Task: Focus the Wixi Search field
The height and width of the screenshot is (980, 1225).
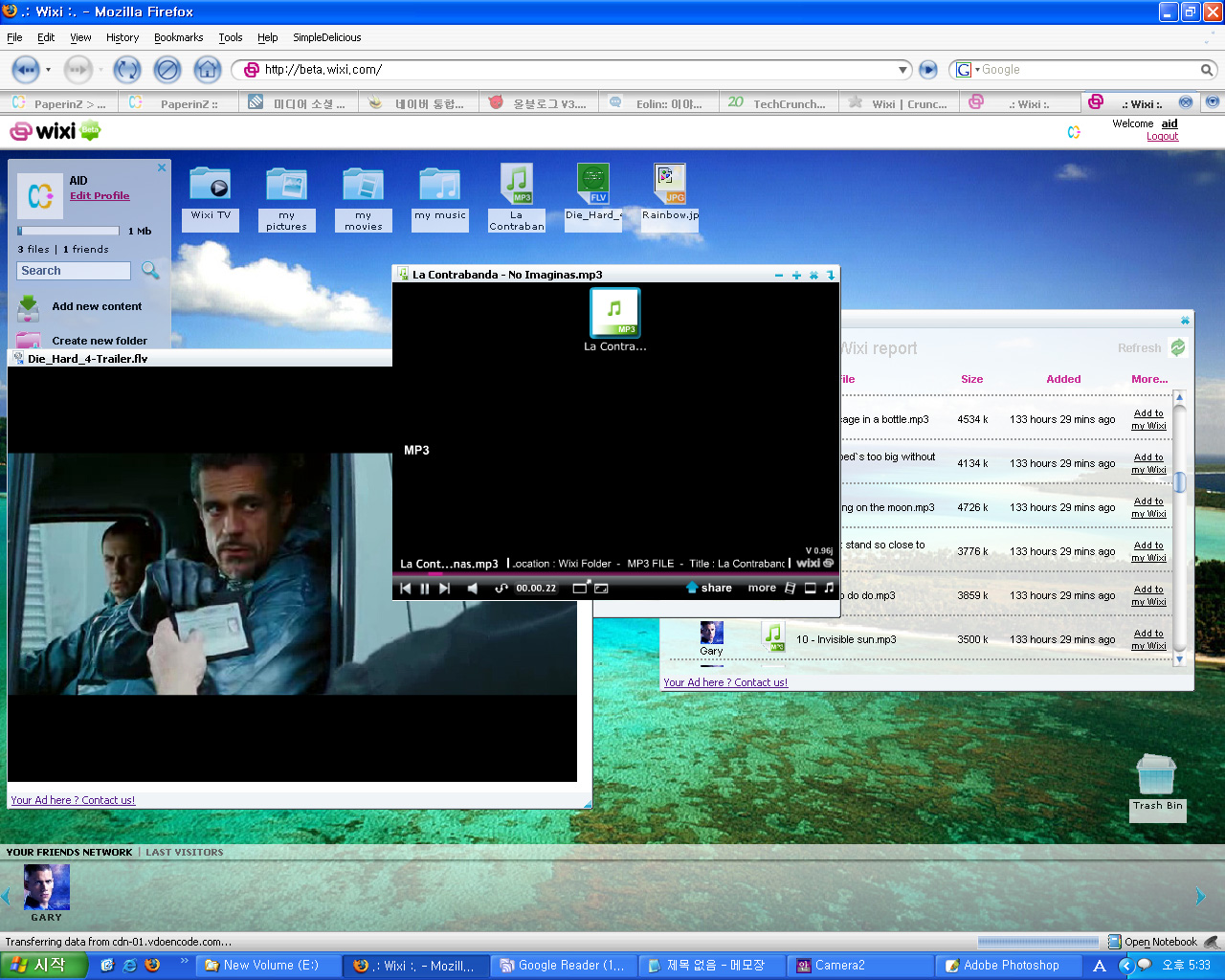Action: click(x=74, y=271)
